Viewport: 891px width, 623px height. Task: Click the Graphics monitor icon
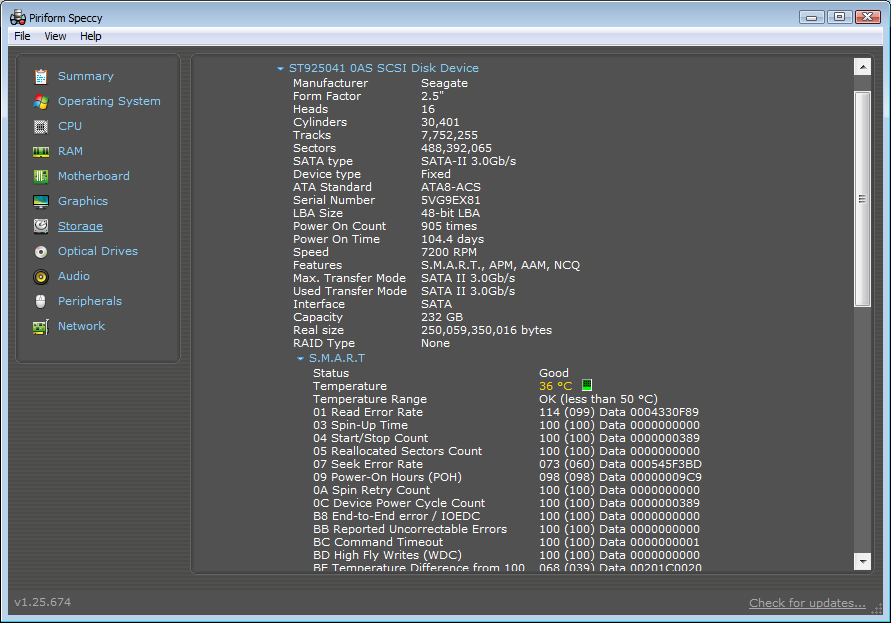click(x=40, y=201)
